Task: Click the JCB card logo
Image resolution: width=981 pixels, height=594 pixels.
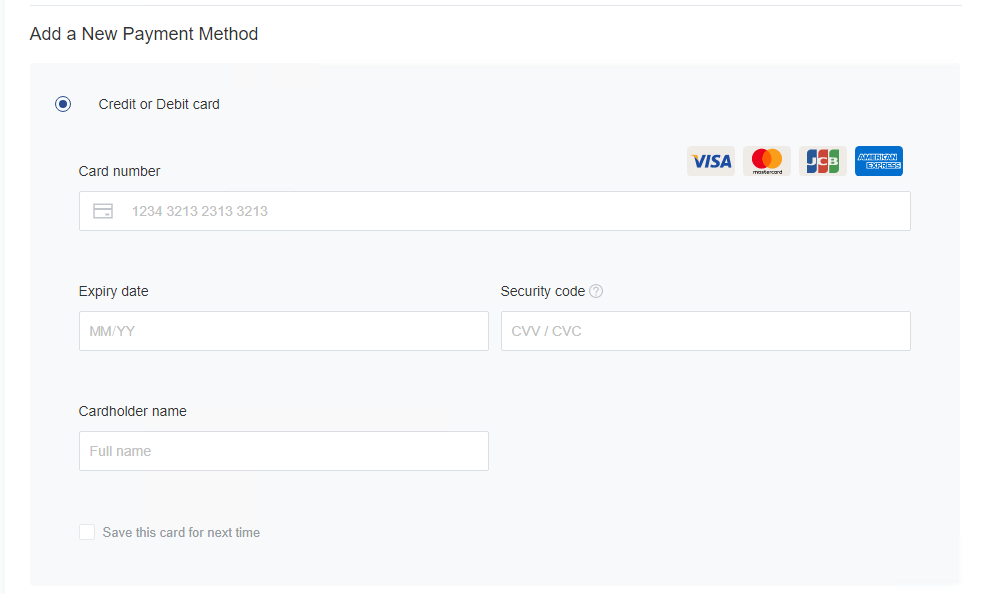Action: point(822,161)
